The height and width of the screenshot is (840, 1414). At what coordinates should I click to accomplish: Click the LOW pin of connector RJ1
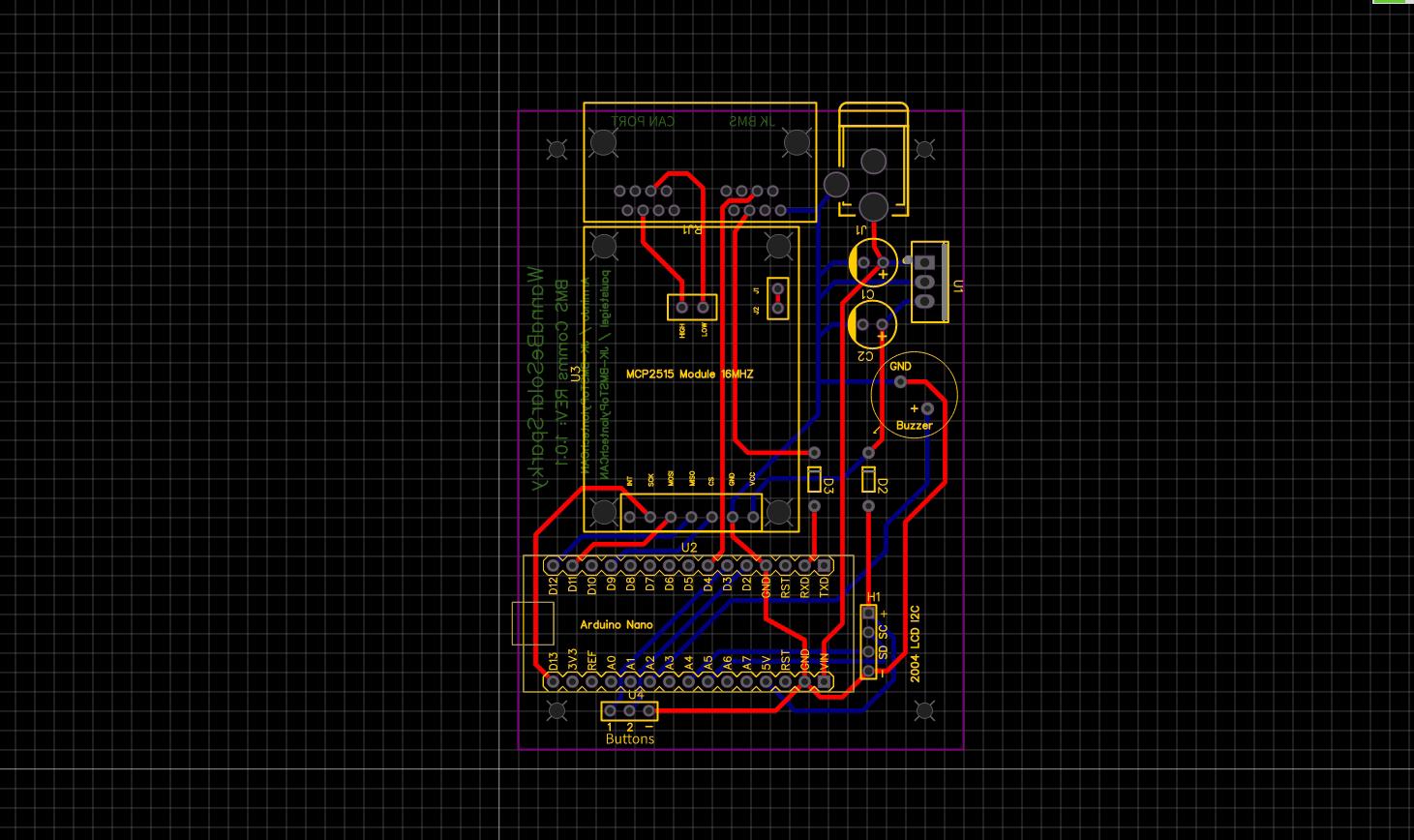click(x=704, y=307)
